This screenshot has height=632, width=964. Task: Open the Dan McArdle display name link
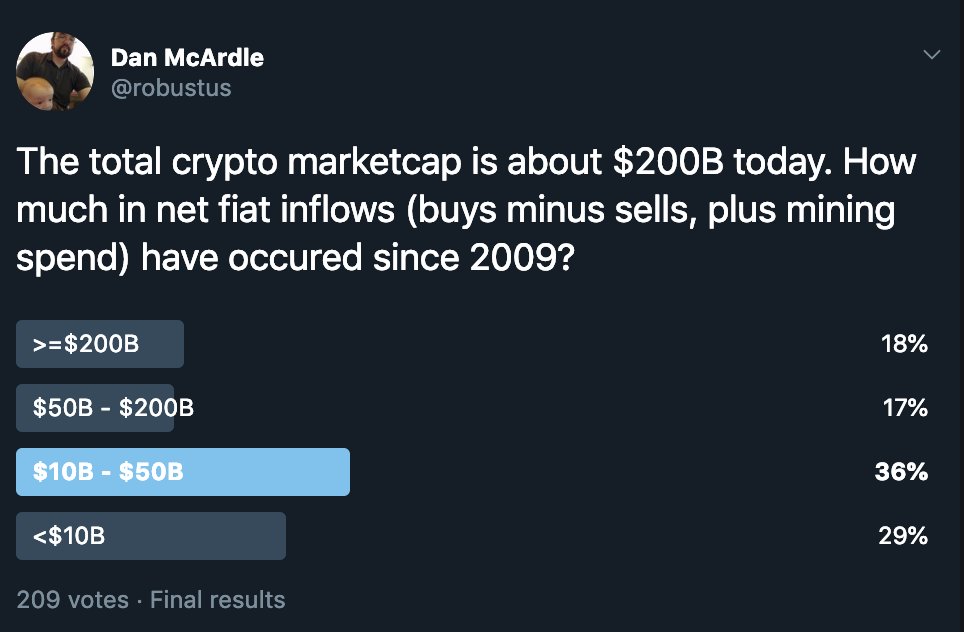[x=187, y=58]
